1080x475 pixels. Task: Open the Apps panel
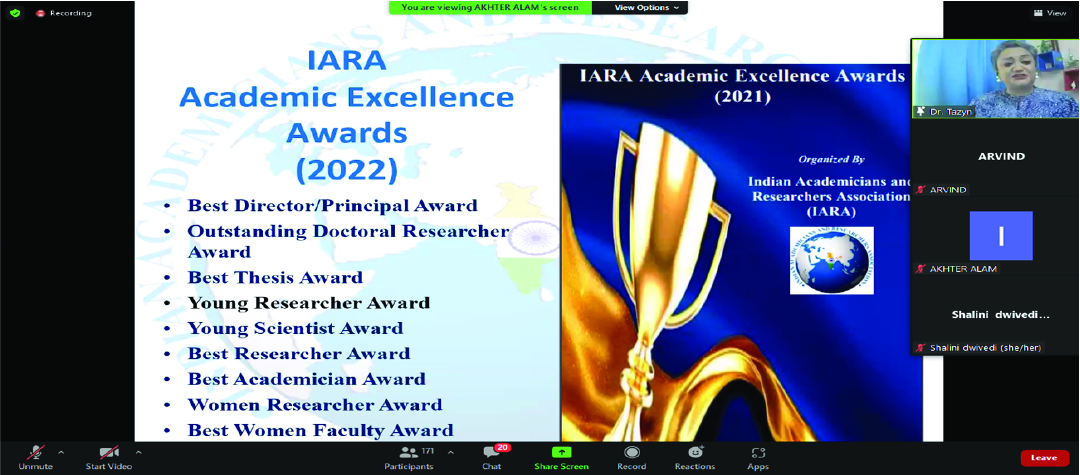click(x=758, y=458)
